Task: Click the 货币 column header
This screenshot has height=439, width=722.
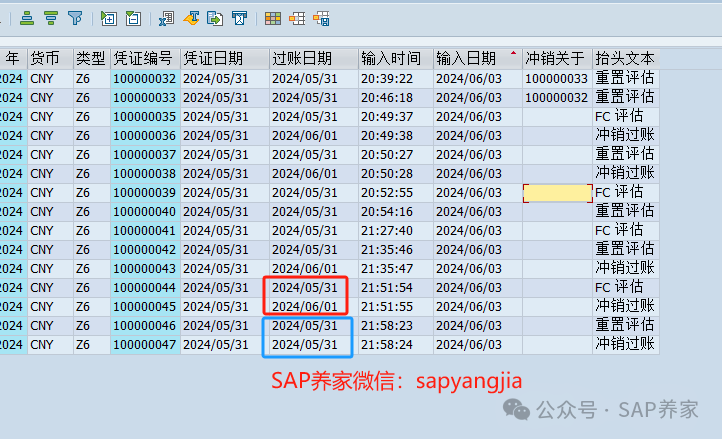Action: pos(50,59)
